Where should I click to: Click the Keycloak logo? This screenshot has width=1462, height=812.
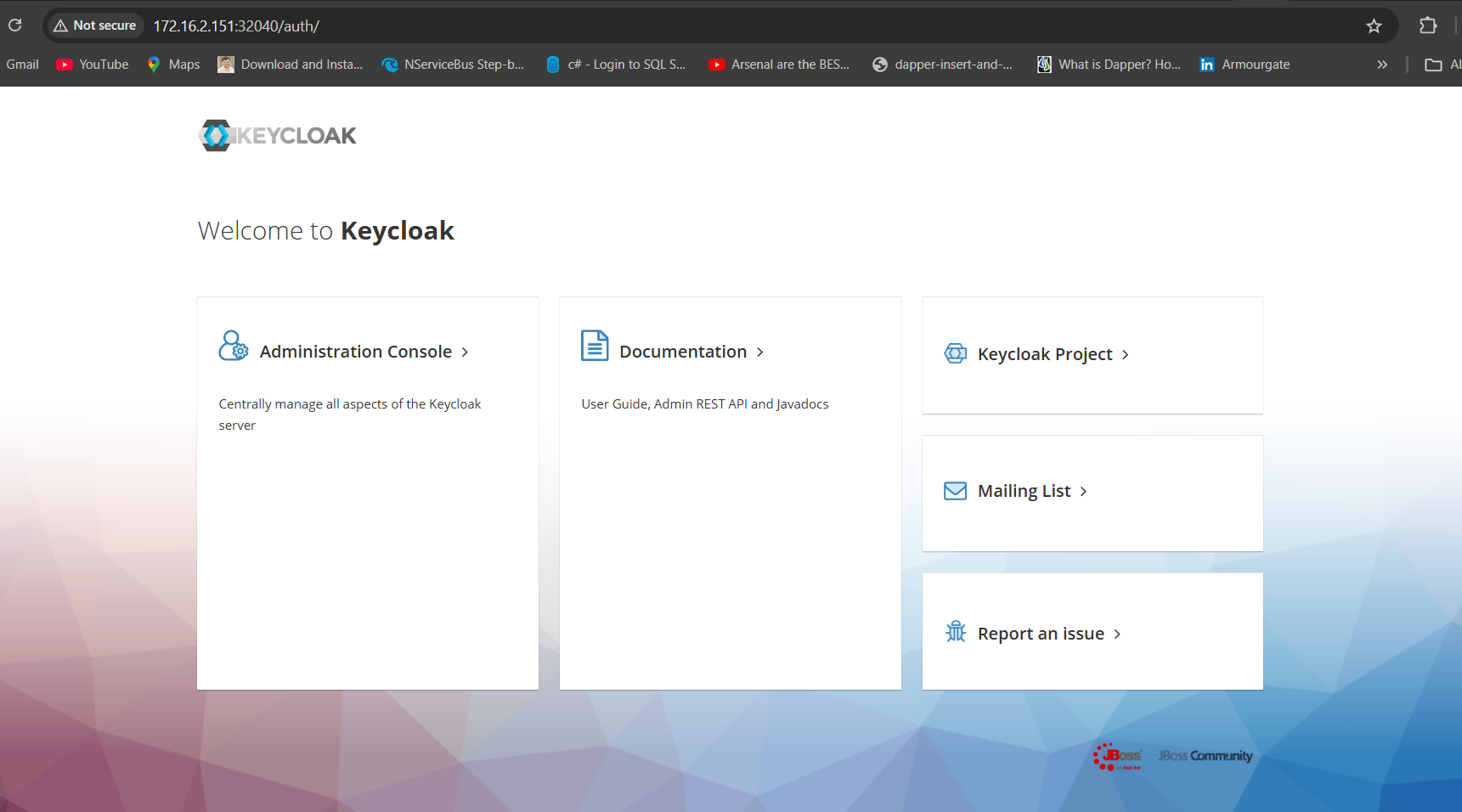tap(278, 135)
